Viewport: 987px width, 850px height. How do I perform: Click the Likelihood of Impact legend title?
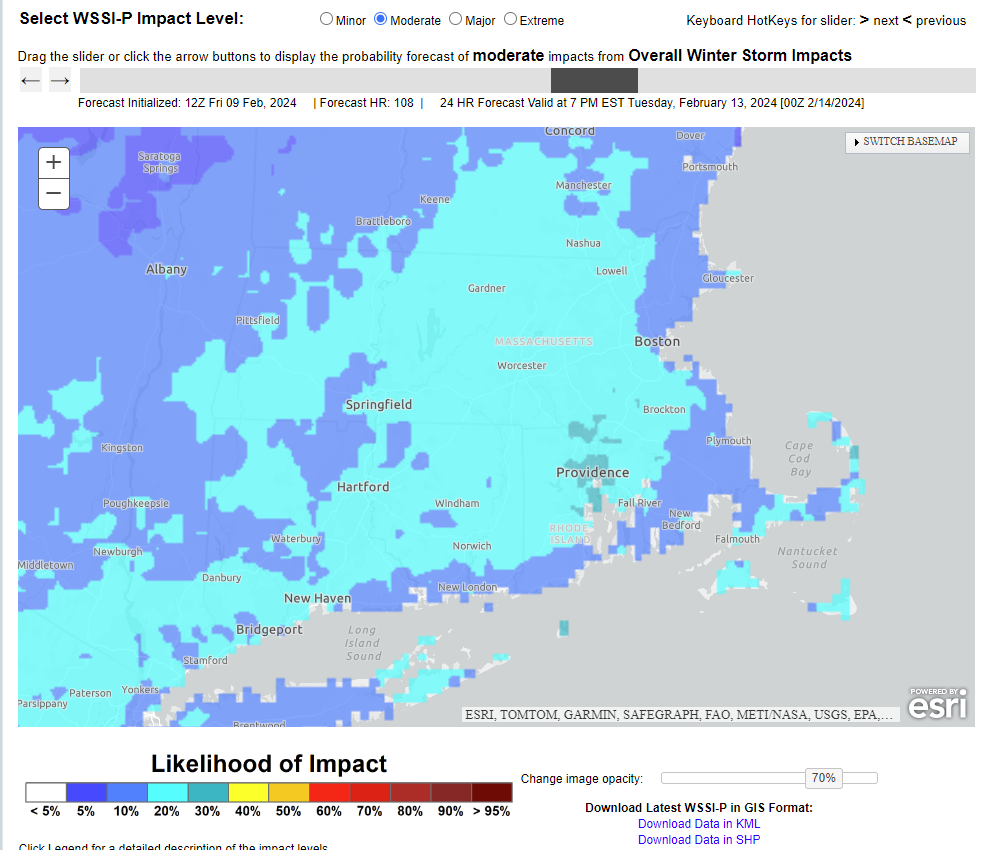point(269,764)
